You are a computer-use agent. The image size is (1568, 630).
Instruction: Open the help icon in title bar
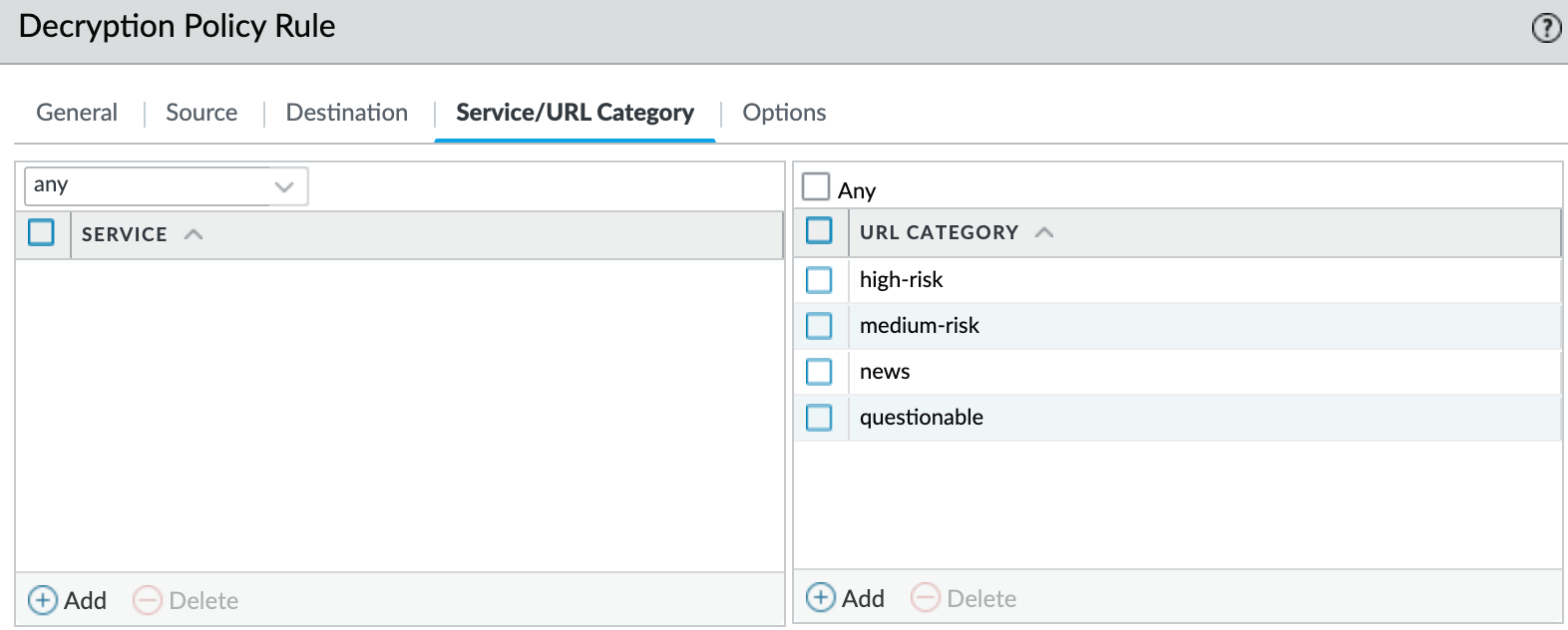pyautogui.click(x=1546, y=28)
